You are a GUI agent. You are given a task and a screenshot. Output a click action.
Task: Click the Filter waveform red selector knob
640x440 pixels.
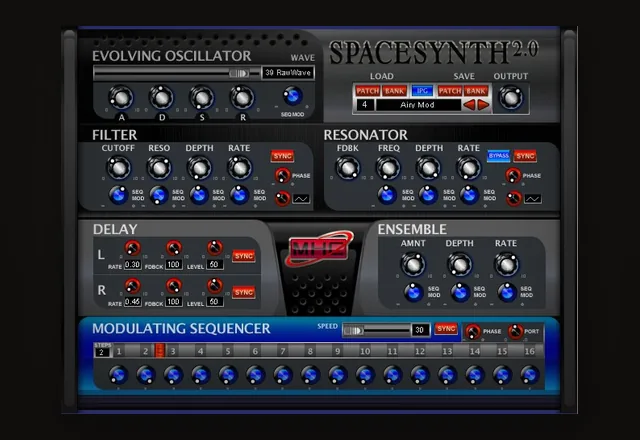[282, 198]
